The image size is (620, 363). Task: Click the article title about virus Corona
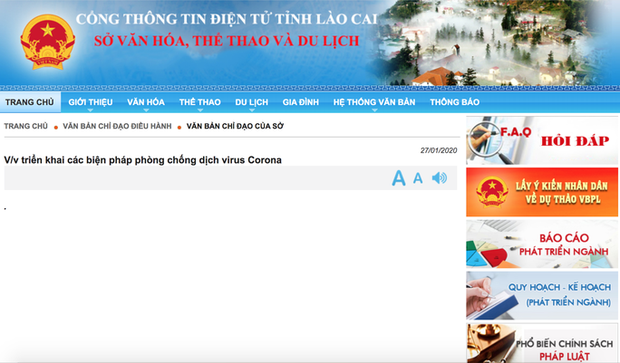click(x=143, y=160)
